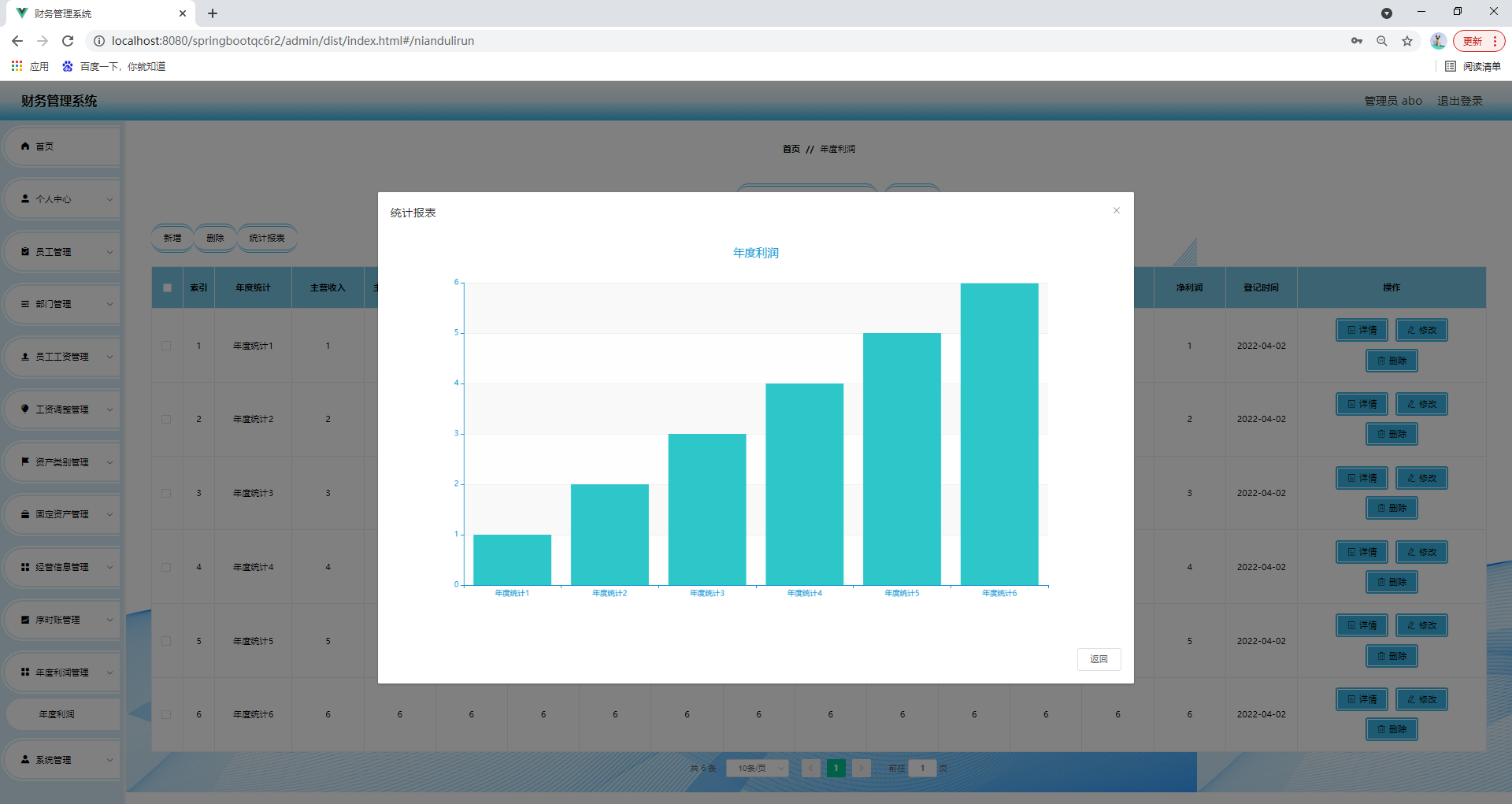Click 详情 for row 年度统计2
Screen dimensions: 1512x804
tap(1362, 404)
